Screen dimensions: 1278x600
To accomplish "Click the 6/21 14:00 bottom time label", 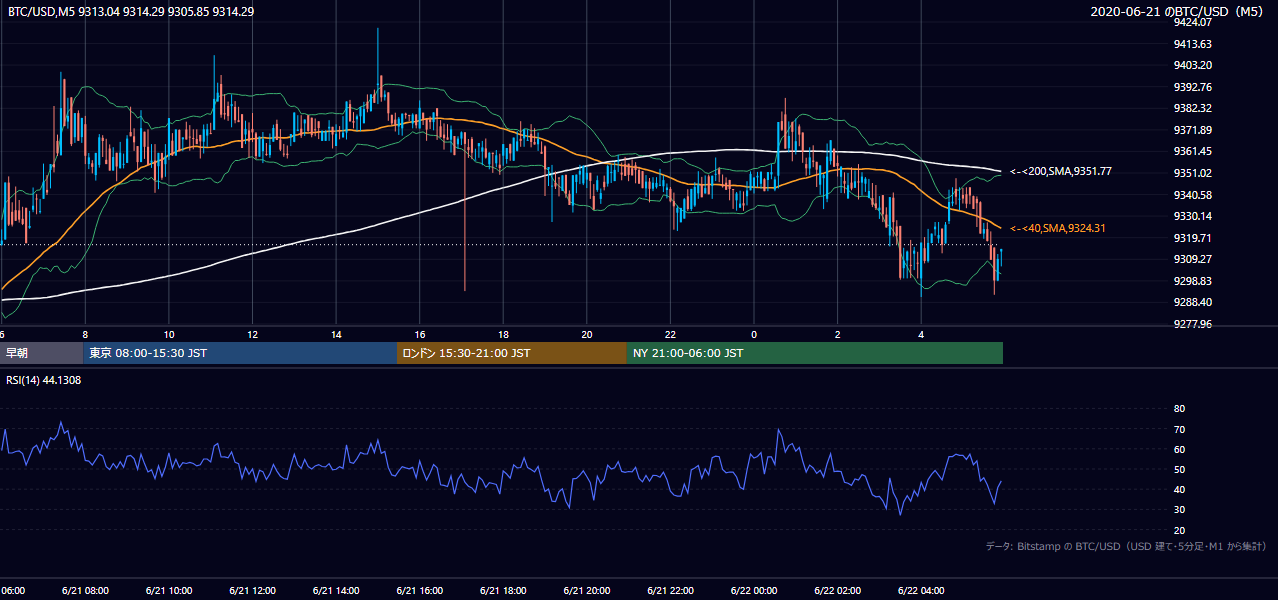I will (x=336, y=591).
